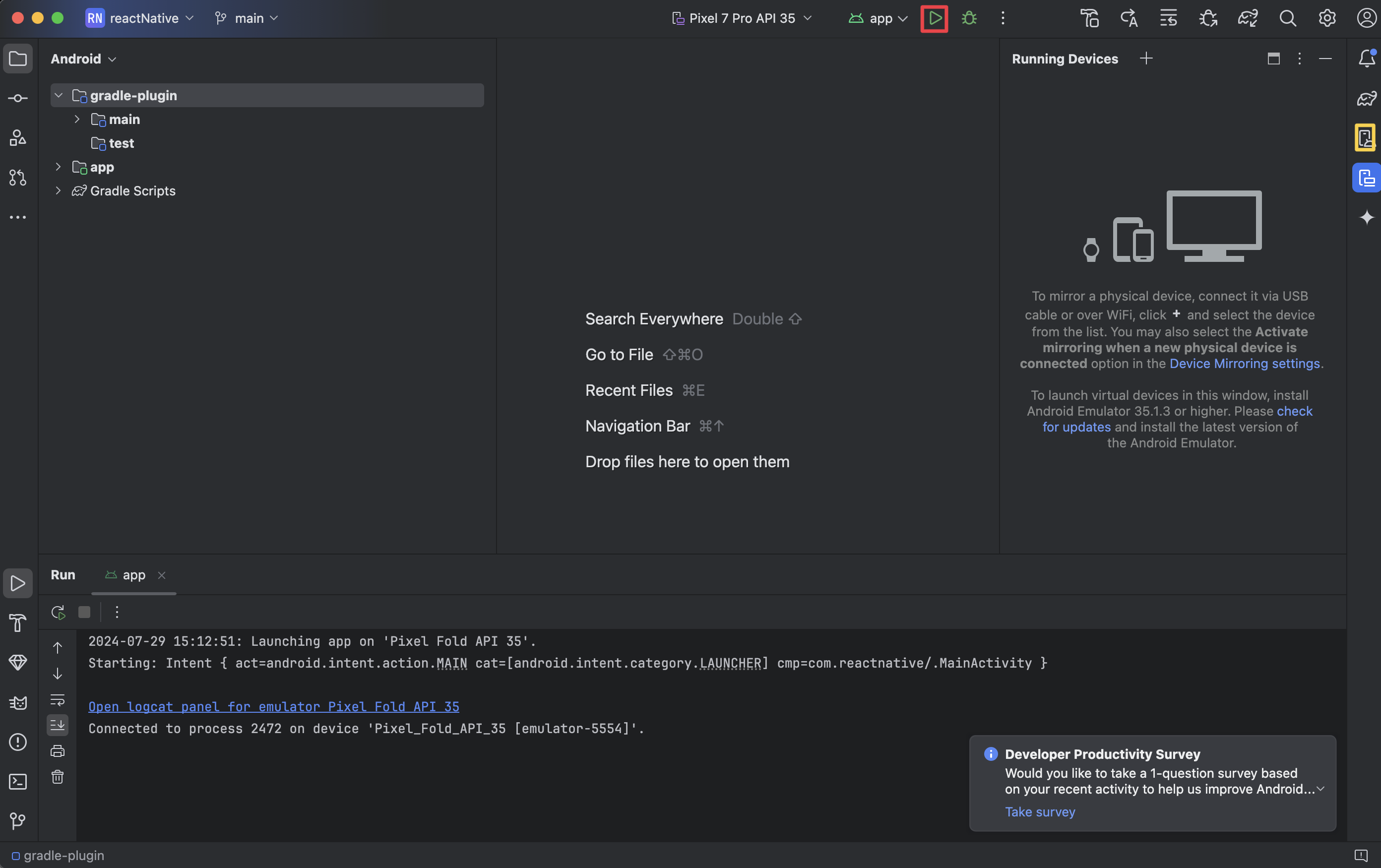
Task: Change Android project view dropdown
Action: [x=84, y=59]
